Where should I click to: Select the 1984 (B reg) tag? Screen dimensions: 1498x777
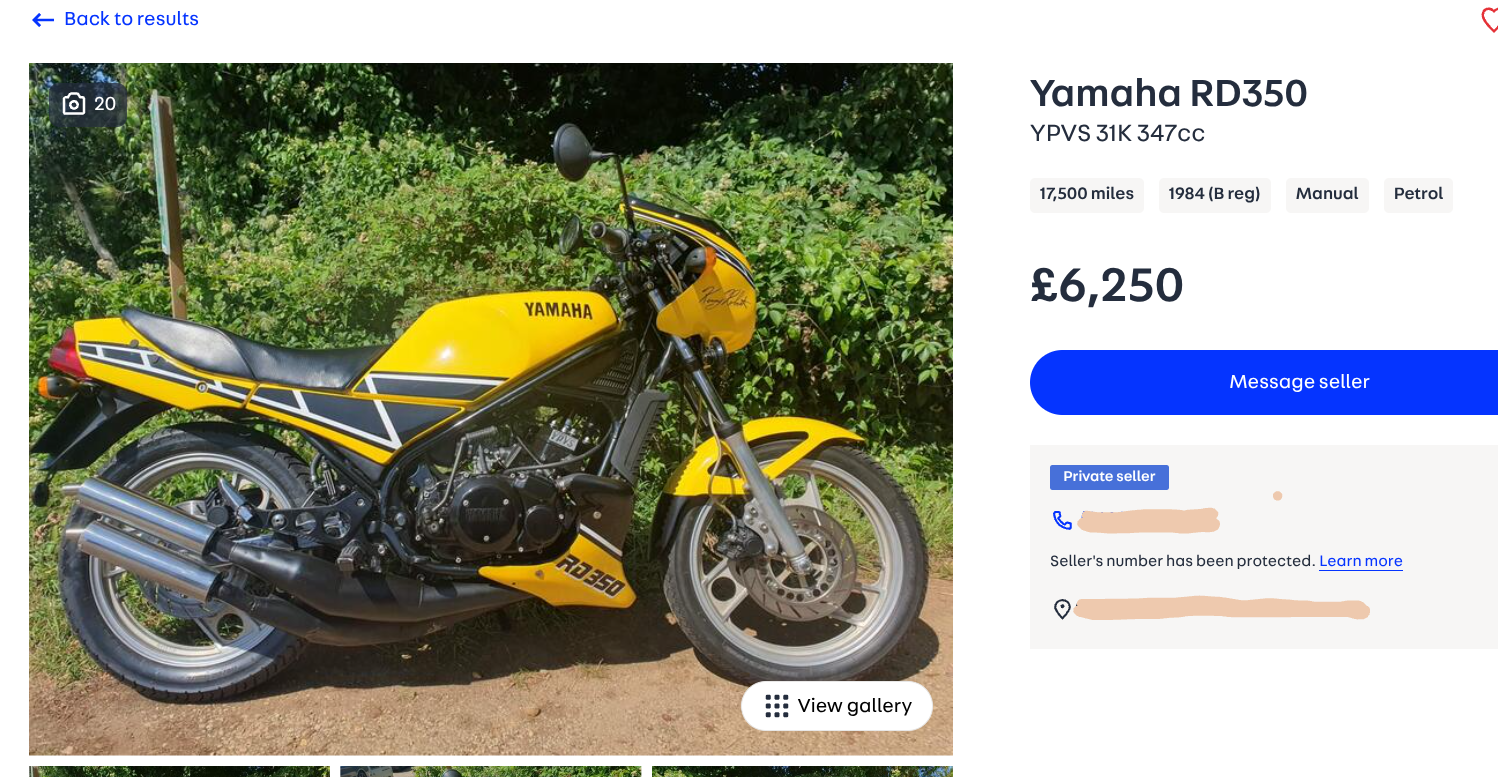coord(1214,194)
